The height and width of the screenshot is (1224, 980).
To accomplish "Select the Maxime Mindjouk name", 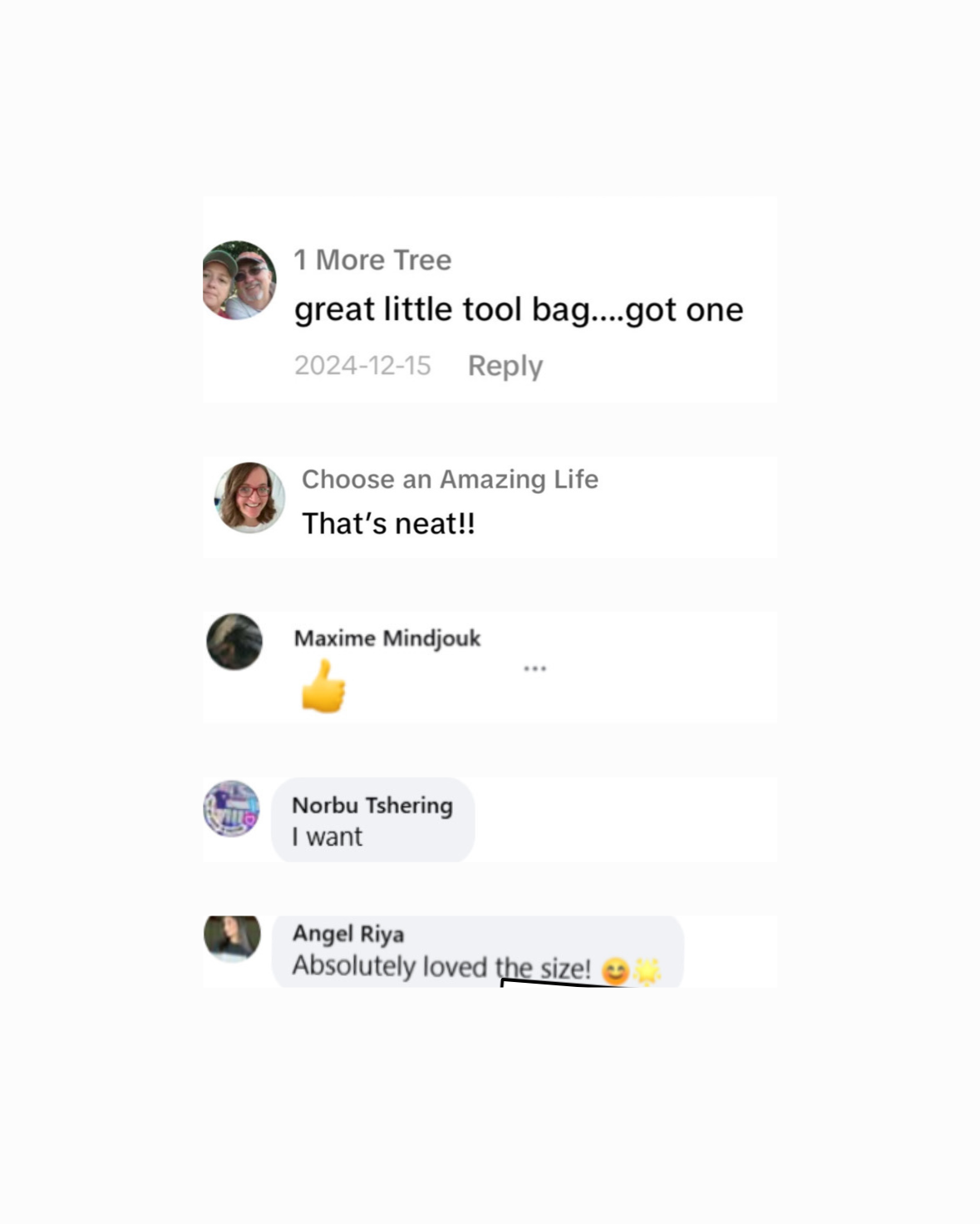I will 387,638.
